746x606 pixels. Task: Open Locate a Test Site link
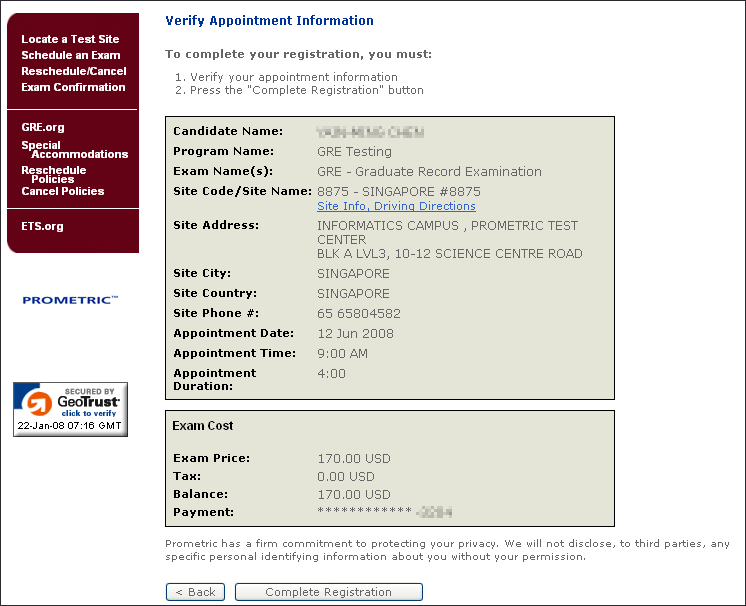pos(70,39)
